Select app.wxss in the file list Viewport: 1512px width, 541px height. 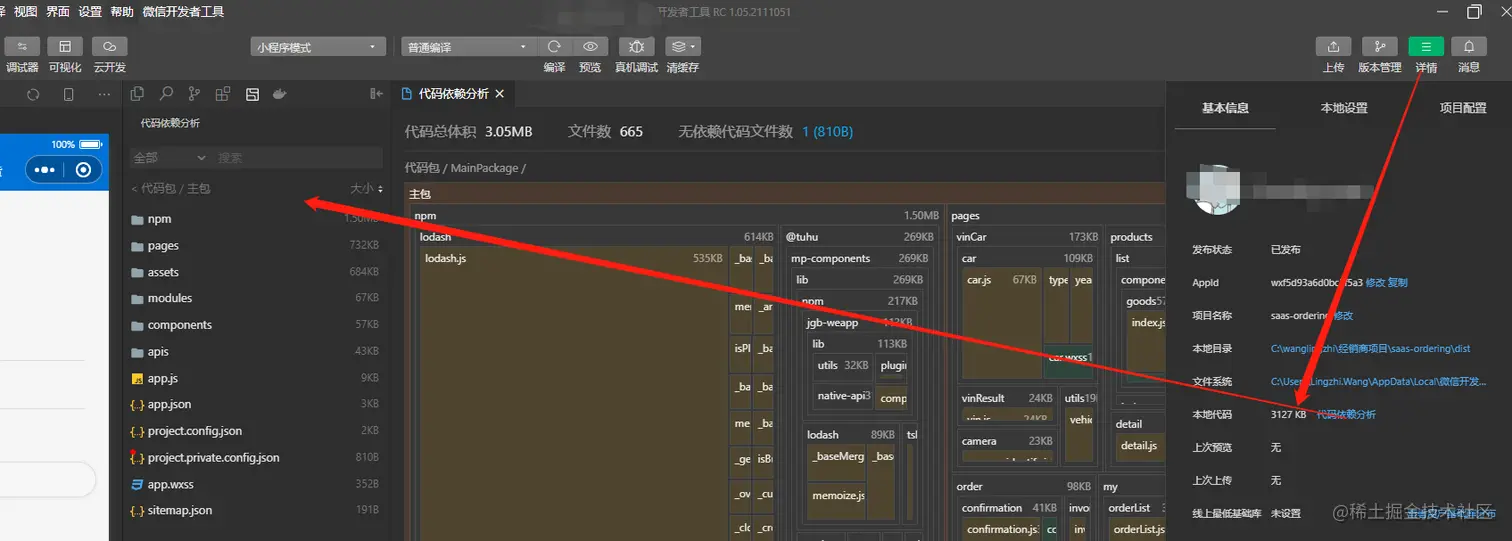pyautogui.click(x=255, y=484)
